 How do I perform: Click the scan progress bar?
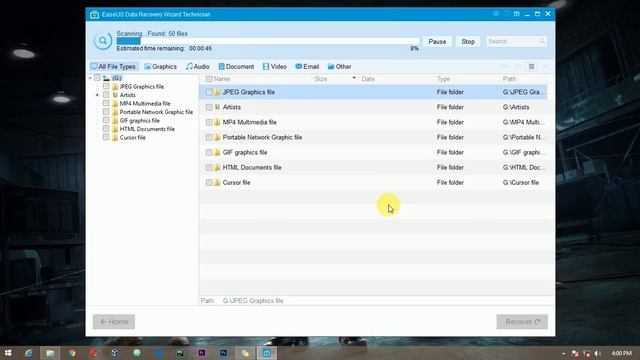[x=268, y=41]
